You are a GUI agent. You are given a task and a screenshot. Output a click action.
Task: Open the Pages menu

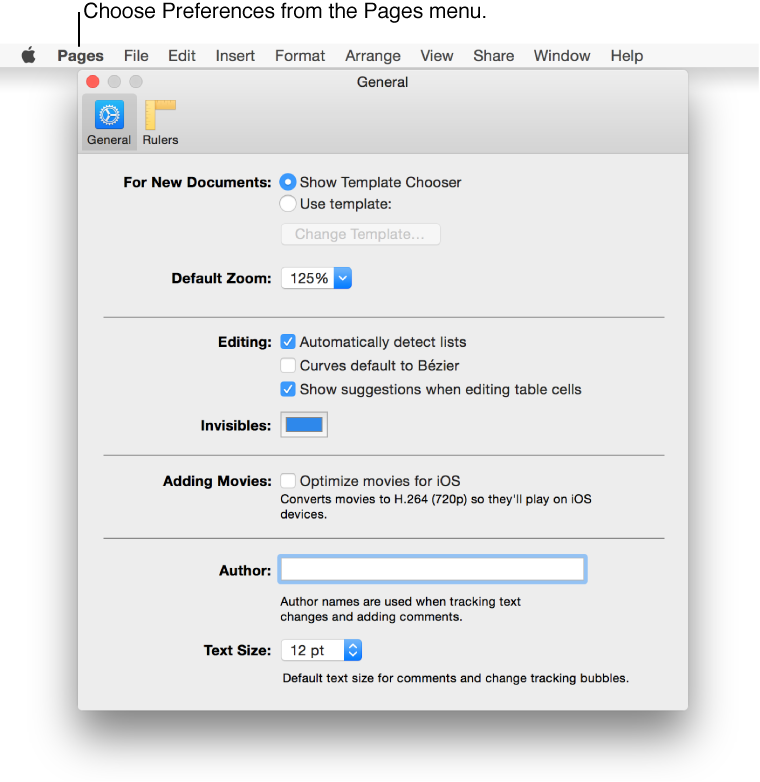[x=80, y=55]
